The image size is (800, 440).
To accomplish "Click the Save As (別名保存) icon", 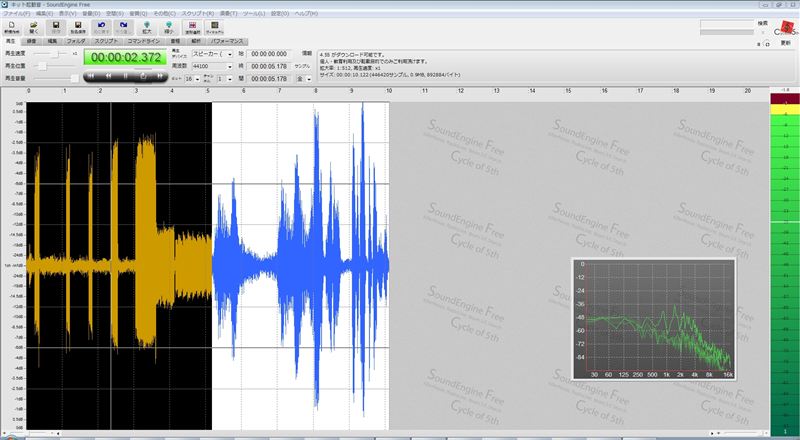I will pos(78,27).
